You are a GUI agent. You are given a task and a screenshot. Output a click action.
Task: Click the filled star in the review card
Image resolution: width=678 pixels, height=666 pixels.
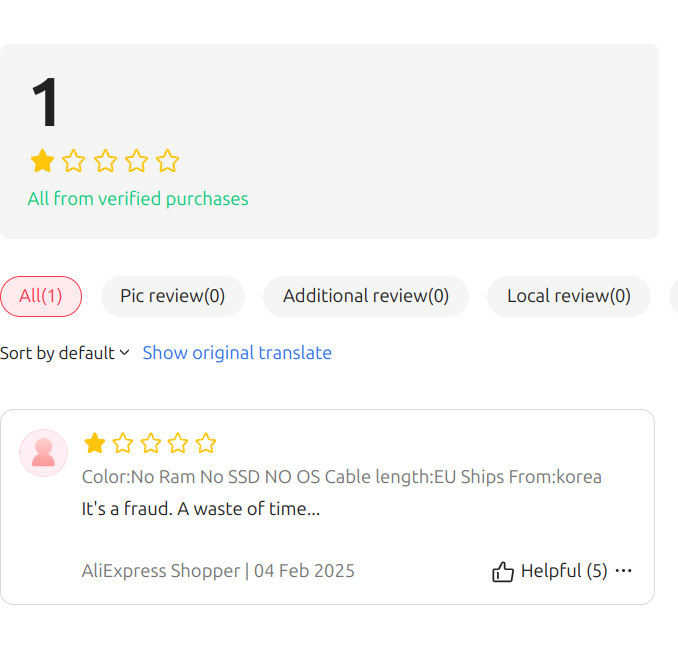coord(95,443)
